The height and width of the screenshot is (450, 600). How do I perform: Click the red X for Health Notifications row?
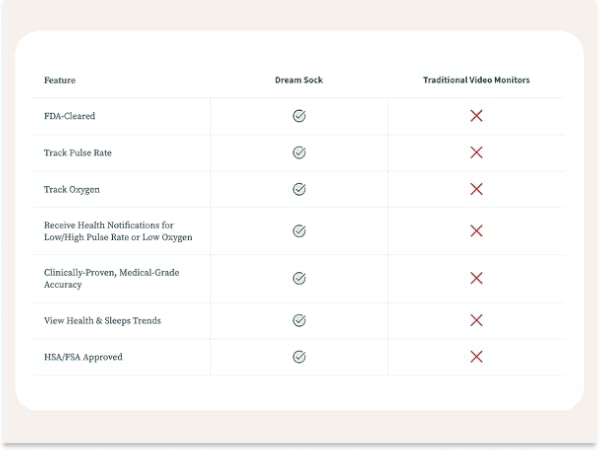tap(476, 231)
